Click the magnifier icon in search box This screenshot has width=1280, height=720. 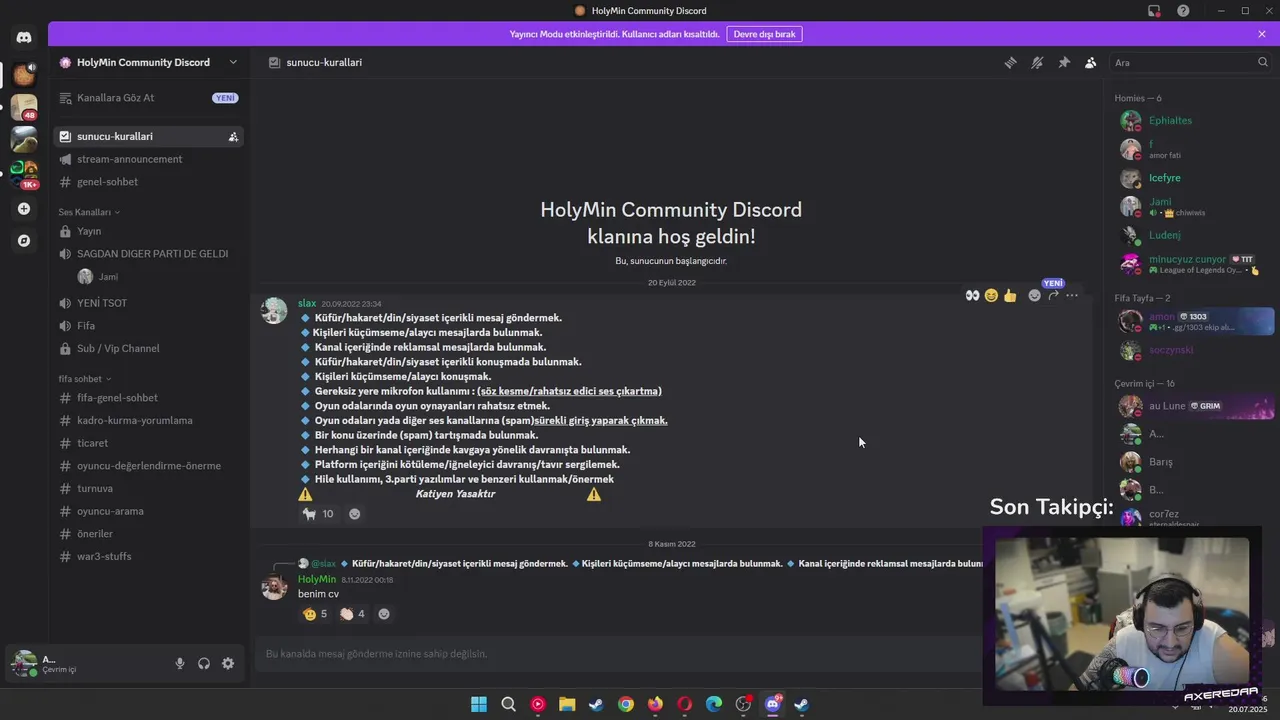[x=1263, y=62]
